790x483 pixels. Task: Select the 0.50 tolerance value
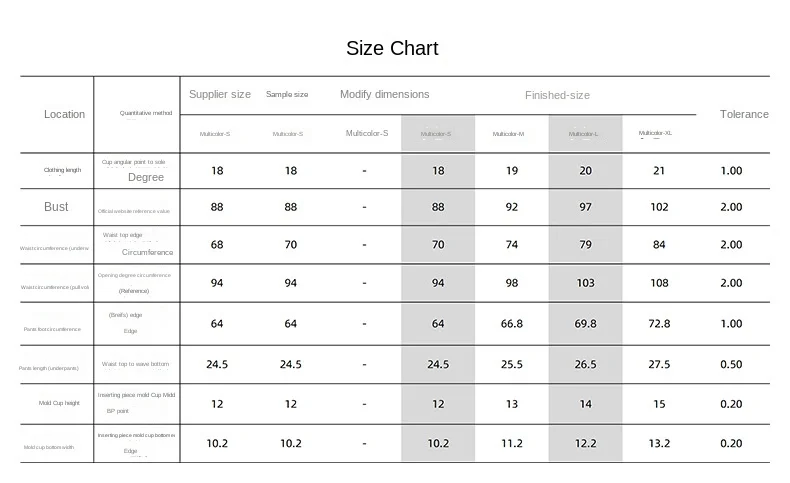tap(731, 364)
